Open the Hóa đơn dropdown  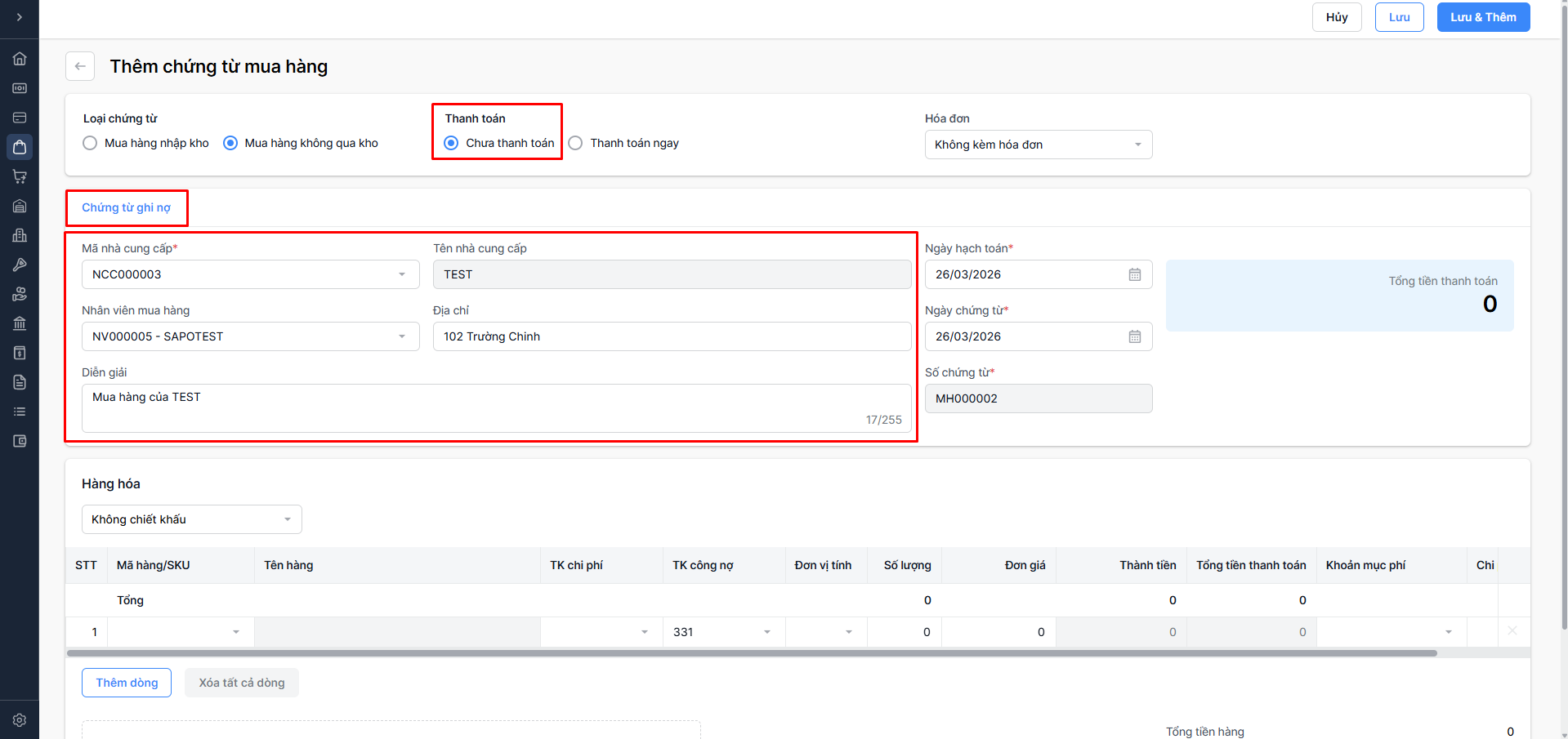click(x=1038, y=145)
